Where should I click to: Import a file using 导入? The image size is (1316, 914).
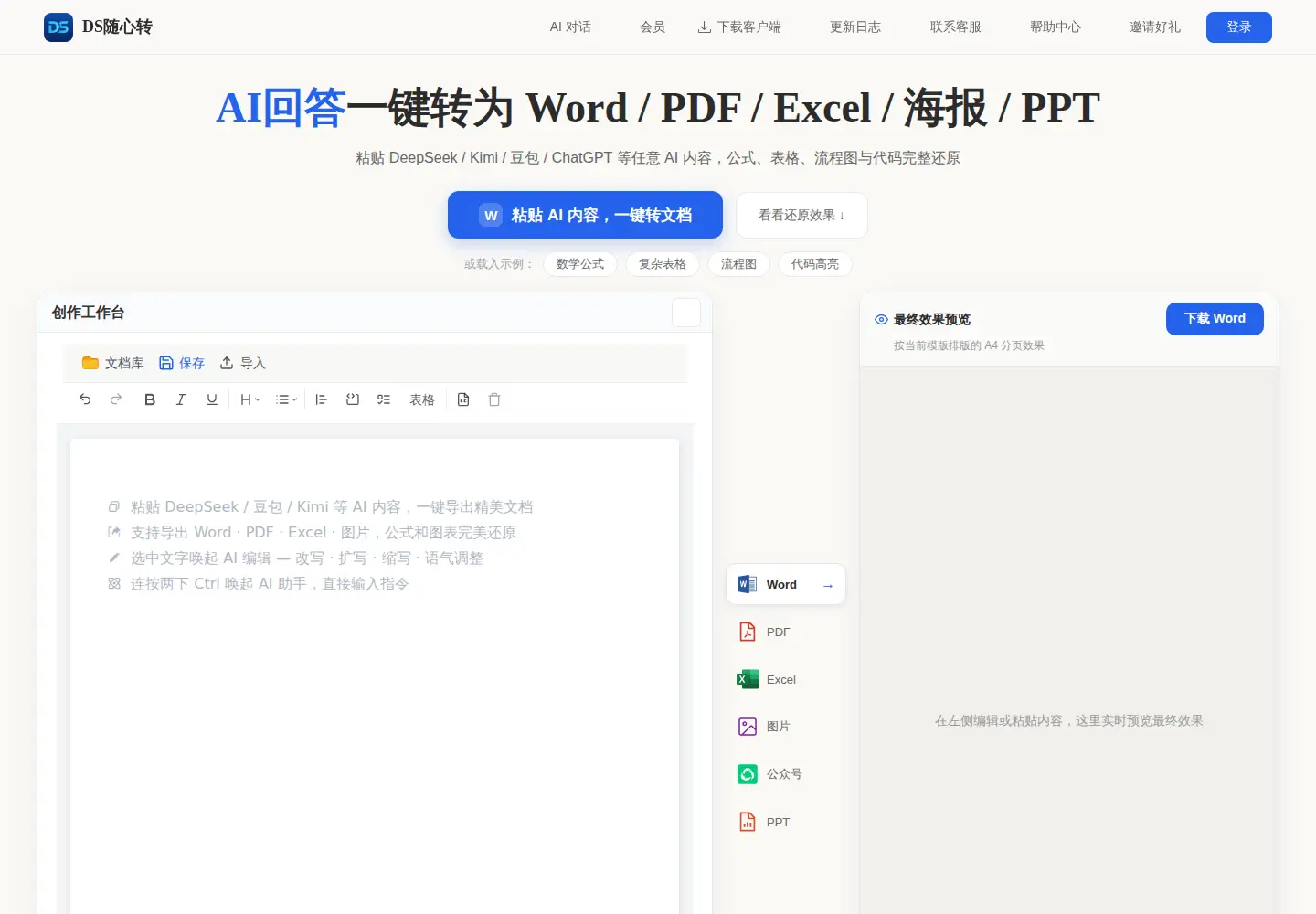point(243,363)
